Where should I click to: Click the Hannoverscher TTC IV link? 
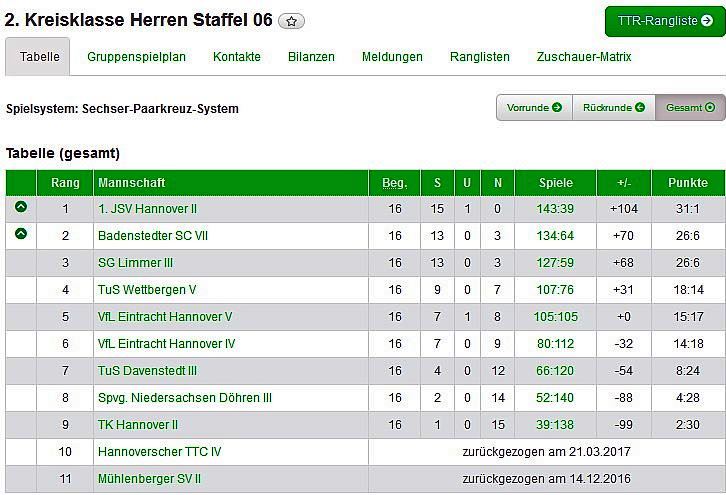(x=159, y=452)
